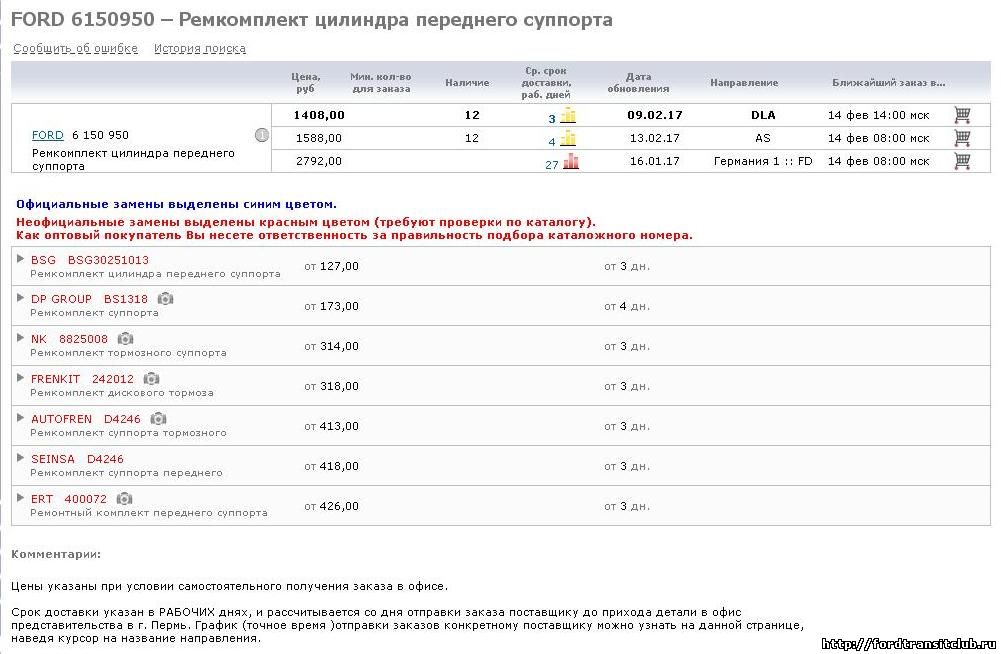Click the price 1588,00

(x=319, y=138)
